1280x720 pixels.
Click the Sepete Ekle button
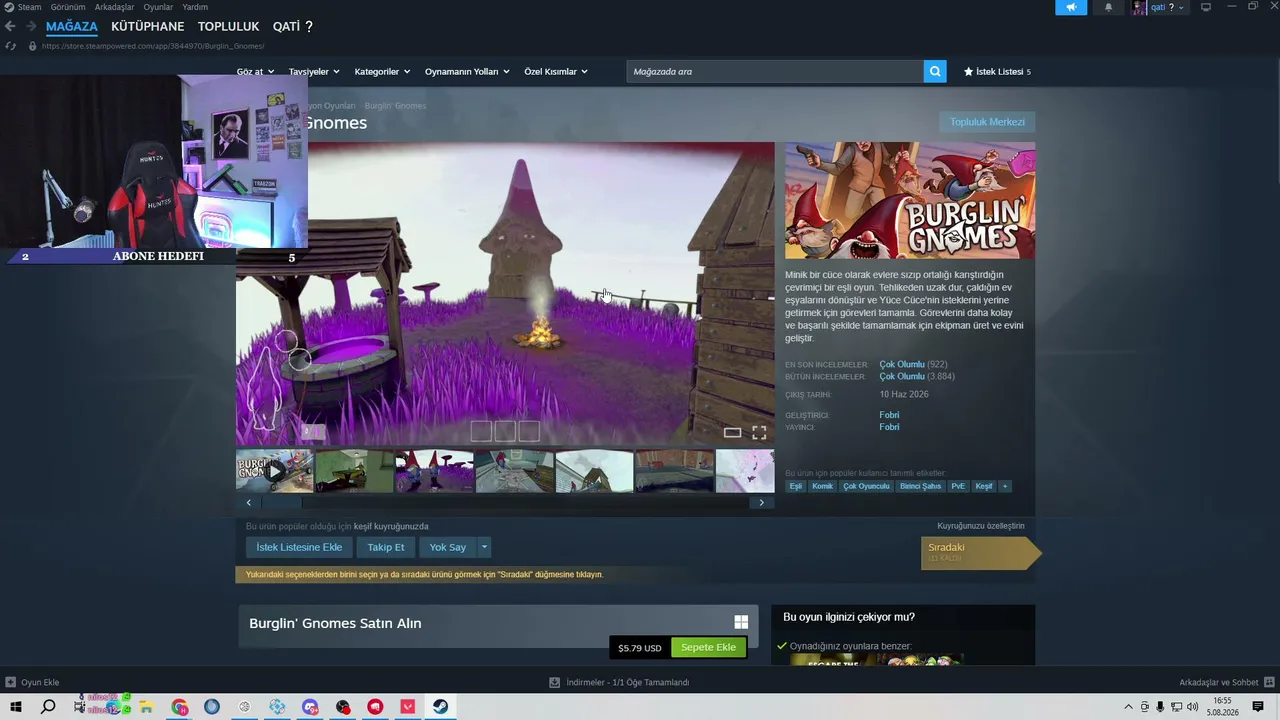click(x=708, y=647)
